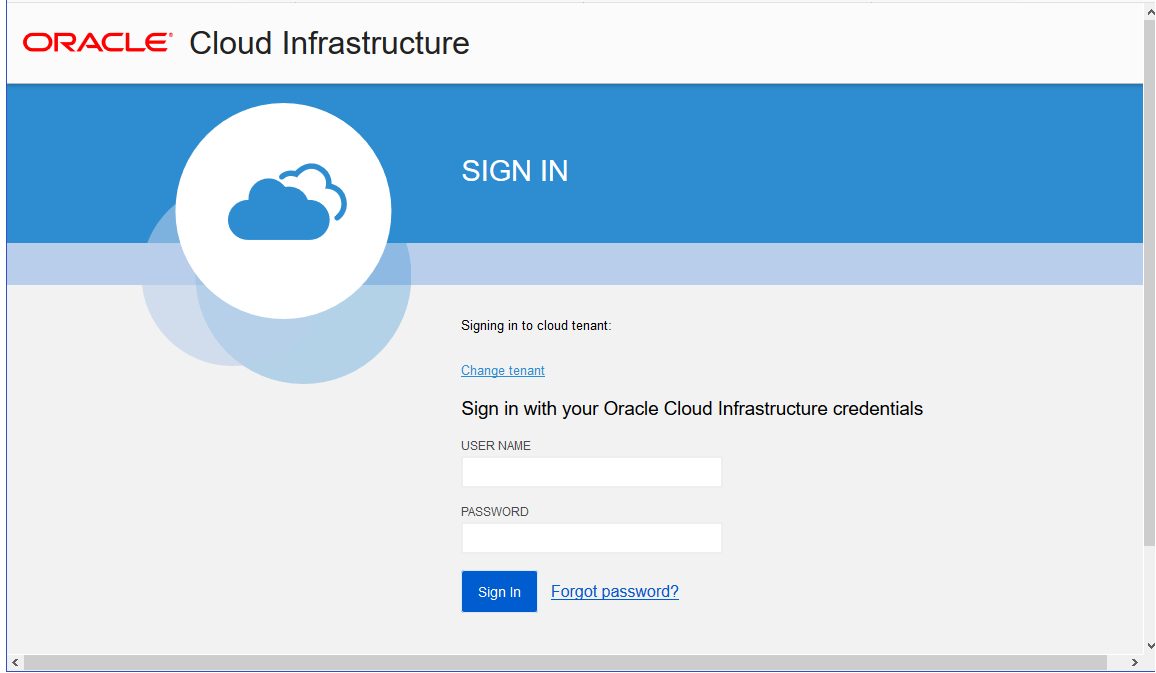
Task: Select the USER NAME field label
Action: (496, 446)
